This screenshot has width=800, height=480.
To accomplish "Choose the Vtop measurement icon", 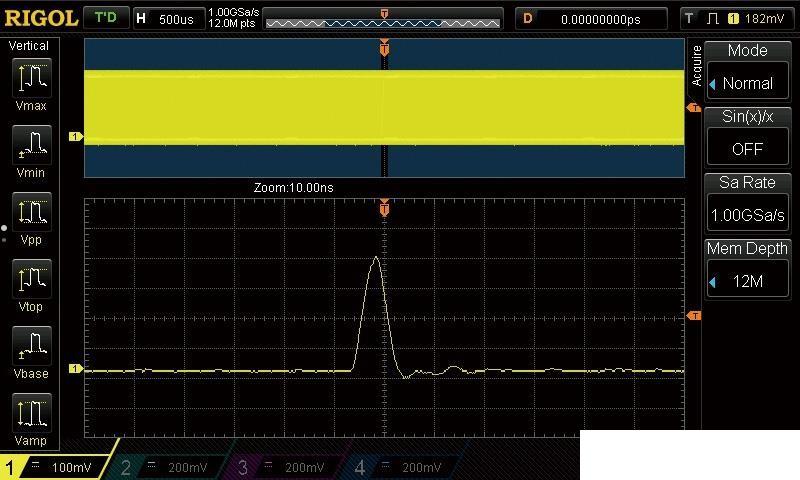I will [x=31, y=279].
